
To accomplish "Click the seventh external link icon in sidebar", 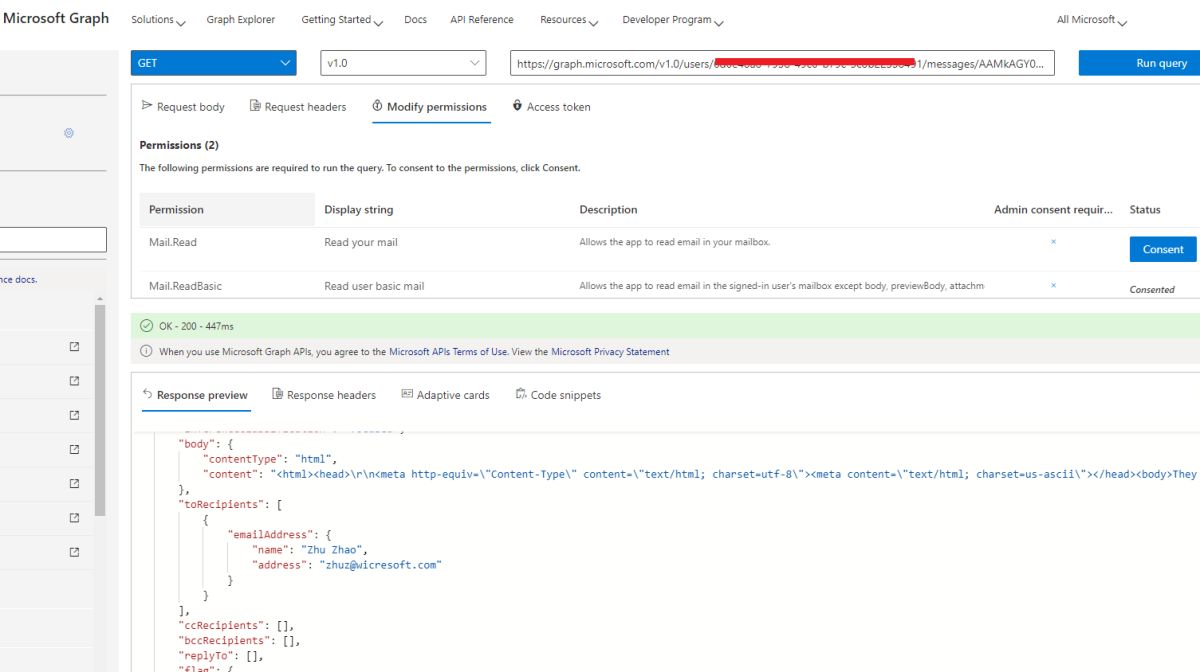I will click(74, 552).
